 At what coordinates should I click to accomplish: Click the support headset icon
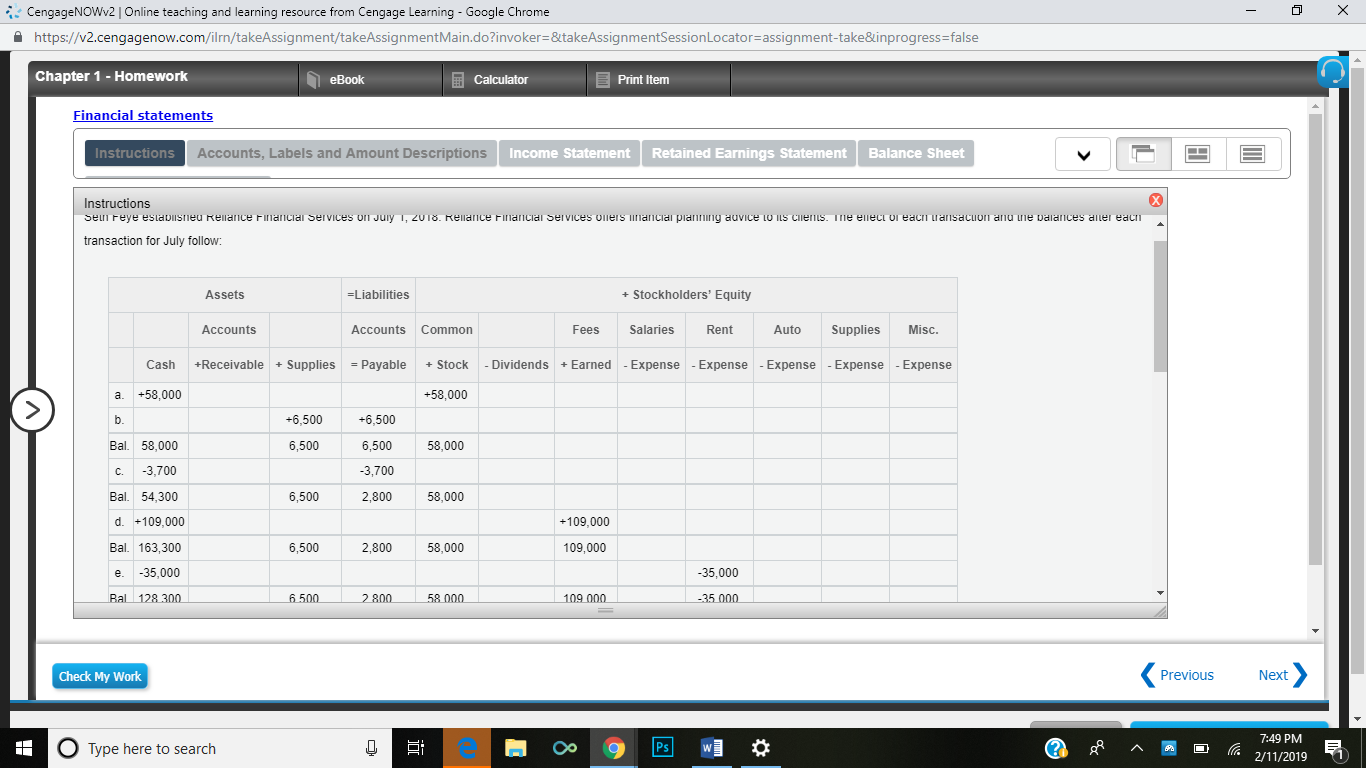1334,72
